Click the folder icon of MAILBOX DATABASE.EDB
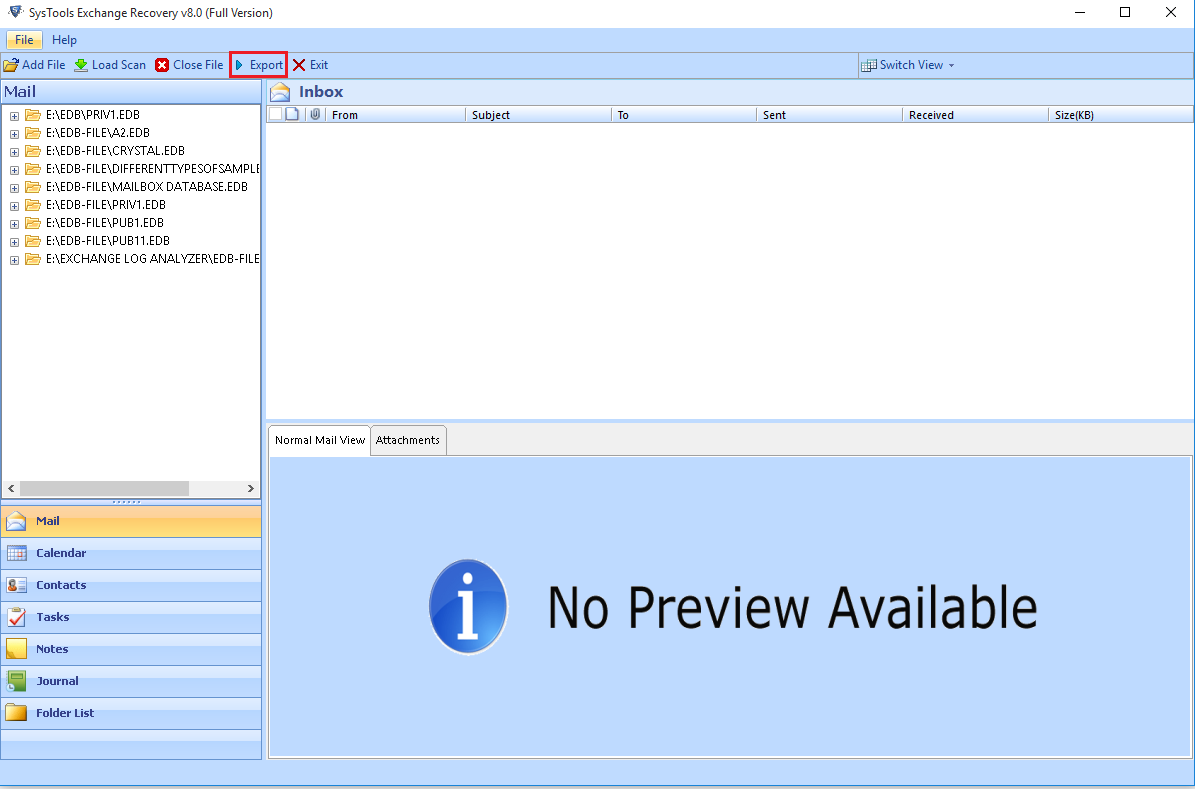 click(x=32, y=187)
